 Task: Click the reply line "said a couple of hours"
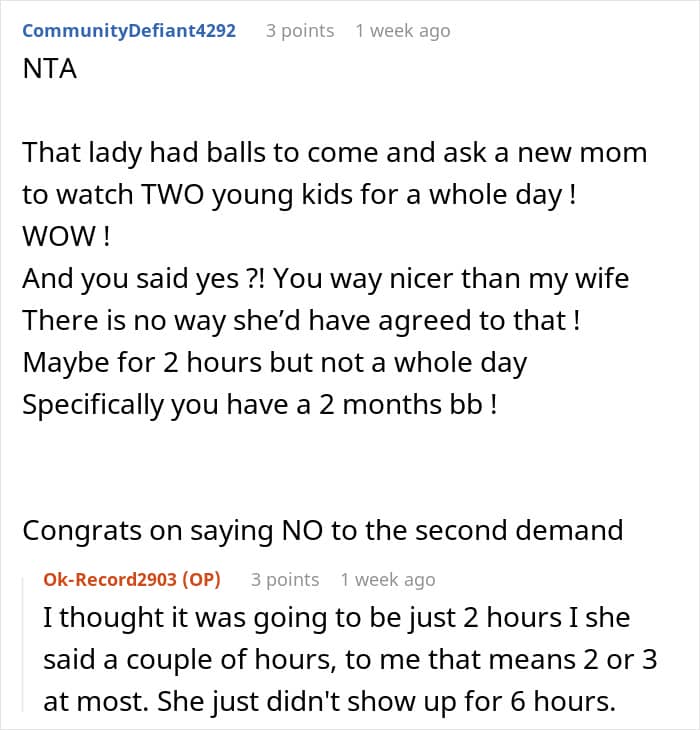[350, 660]
